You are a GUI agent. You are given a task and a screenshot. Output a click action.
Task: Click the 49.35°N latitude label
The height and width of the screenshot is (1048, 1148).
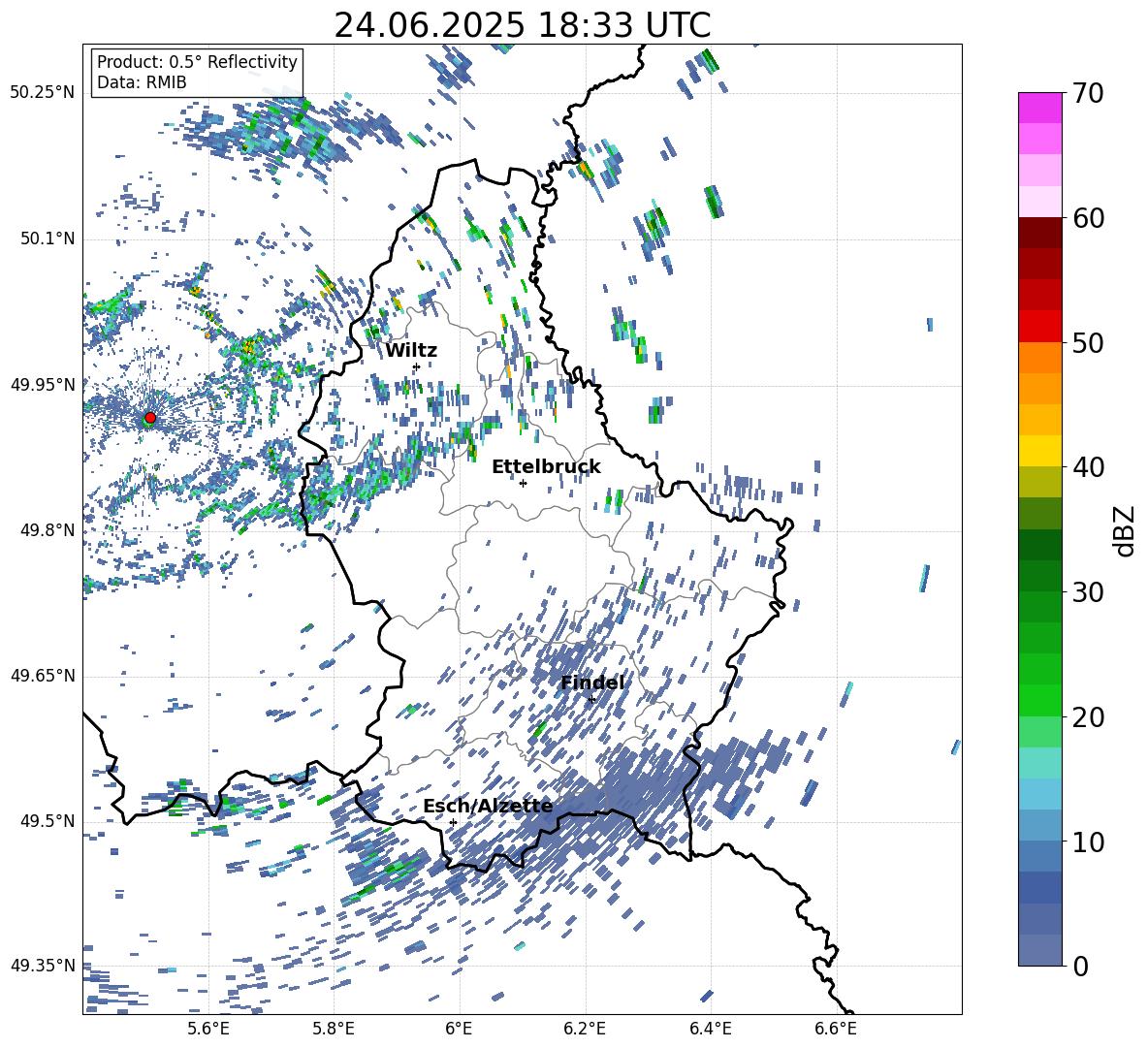point(42,966)
